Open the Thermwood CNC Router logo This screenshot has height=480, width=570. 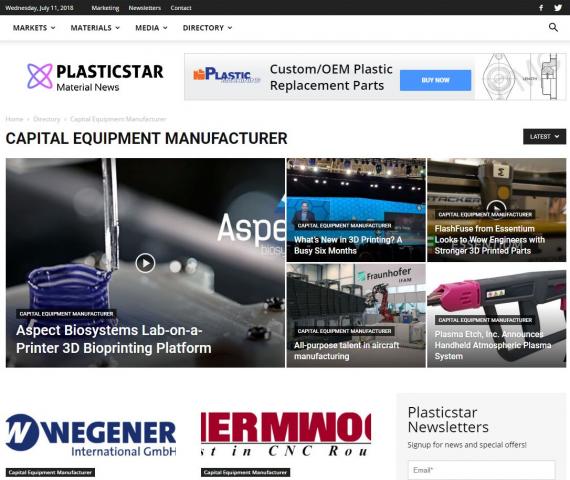[x=286, y=434]
